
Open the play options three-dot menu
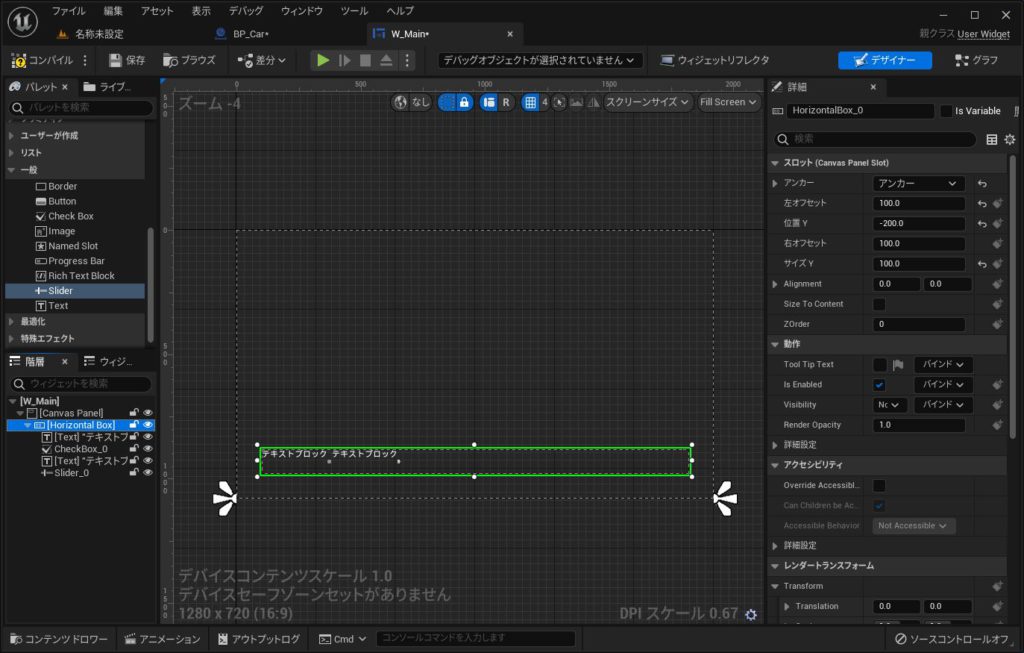click(x=407, y=60)
